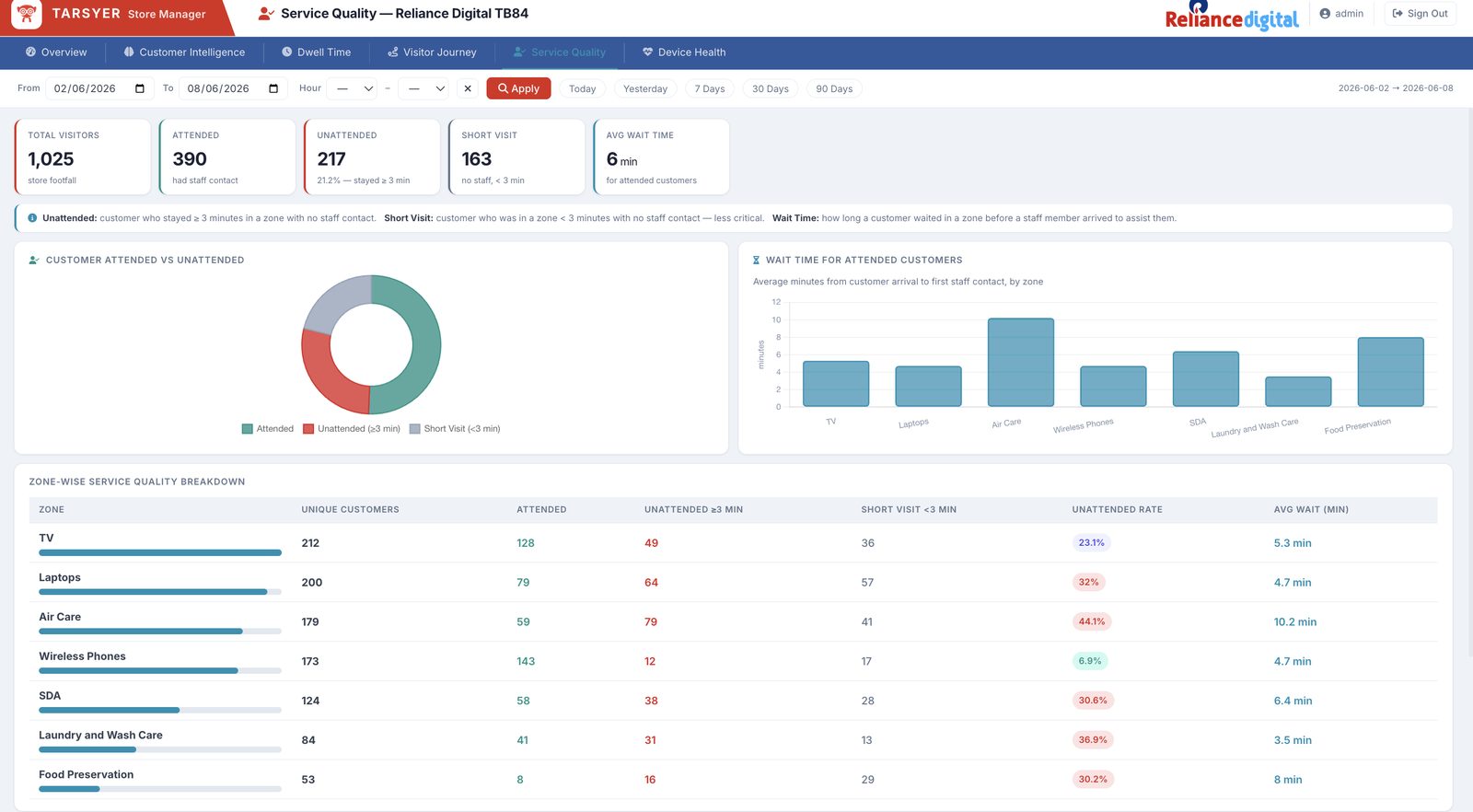The height and width of the screenshot is (812, 1473).
Task: Expand the start Hour dropdown
Action: point(354,89)
